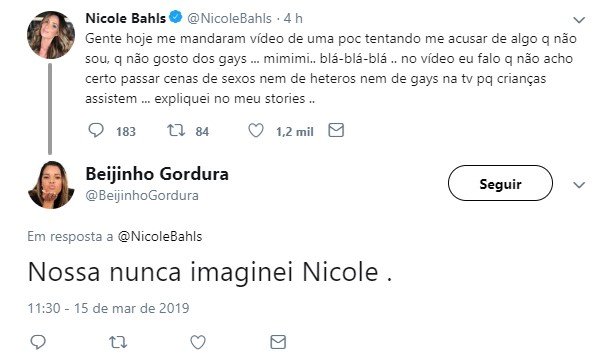Share Beijinho Gordura's reply by message
The height and width of the screenshot is (364, 610).
click(278, 342)
